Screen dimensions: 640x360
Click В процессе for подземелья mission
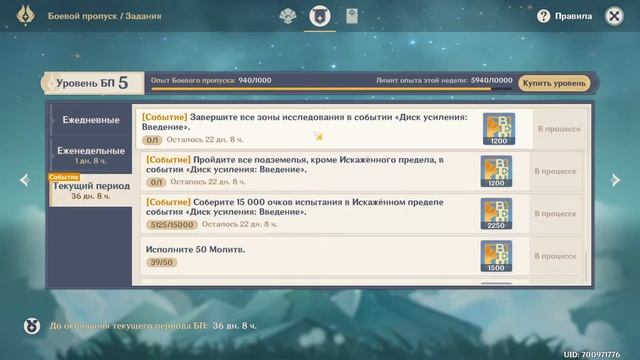(555, 171)
